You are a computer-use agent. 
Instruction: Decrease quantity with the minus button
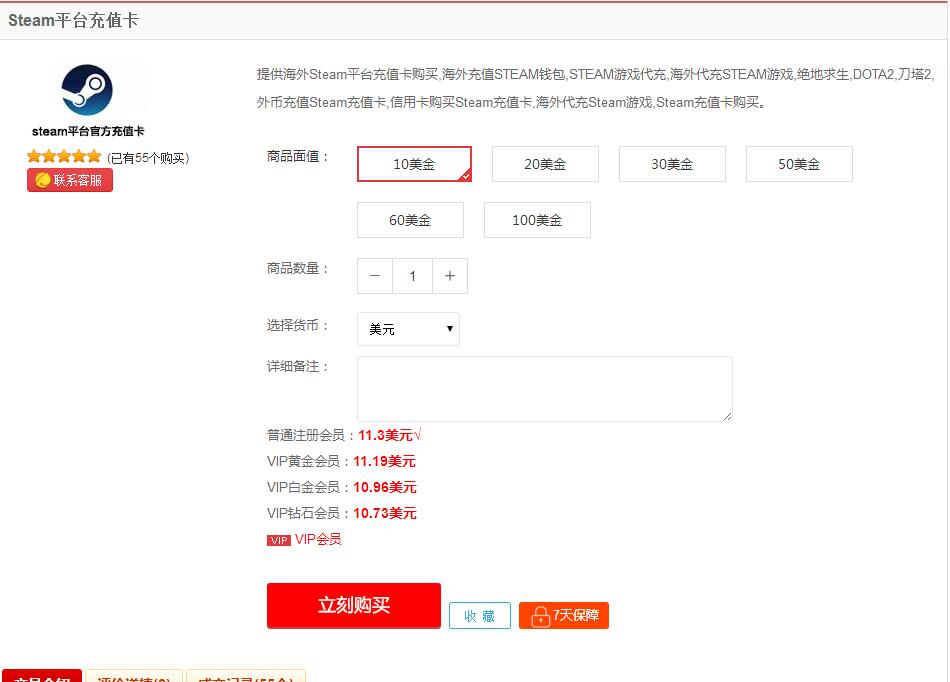tap(375, 276)
